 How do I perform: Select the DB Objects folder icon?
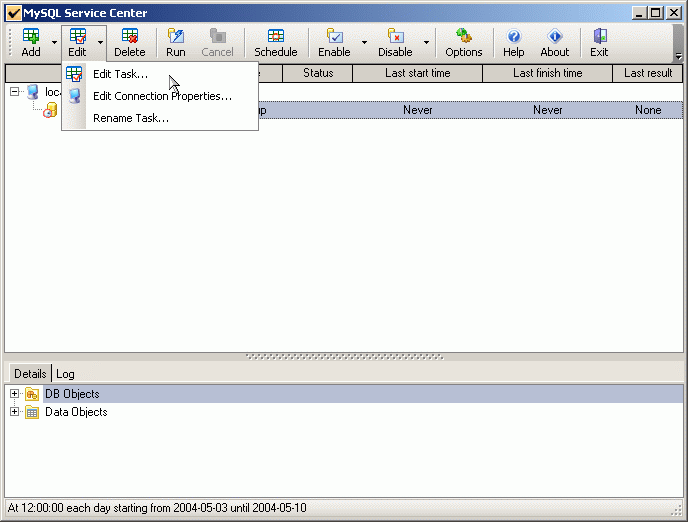click(32, 394)
